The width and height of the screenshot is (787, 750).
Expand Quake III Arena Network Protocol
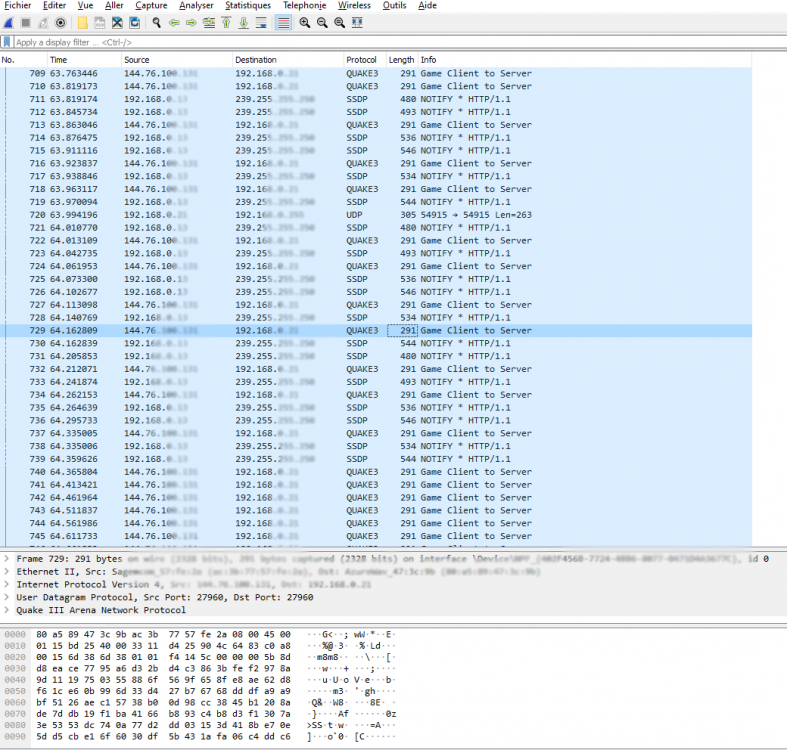click(7, 610)
